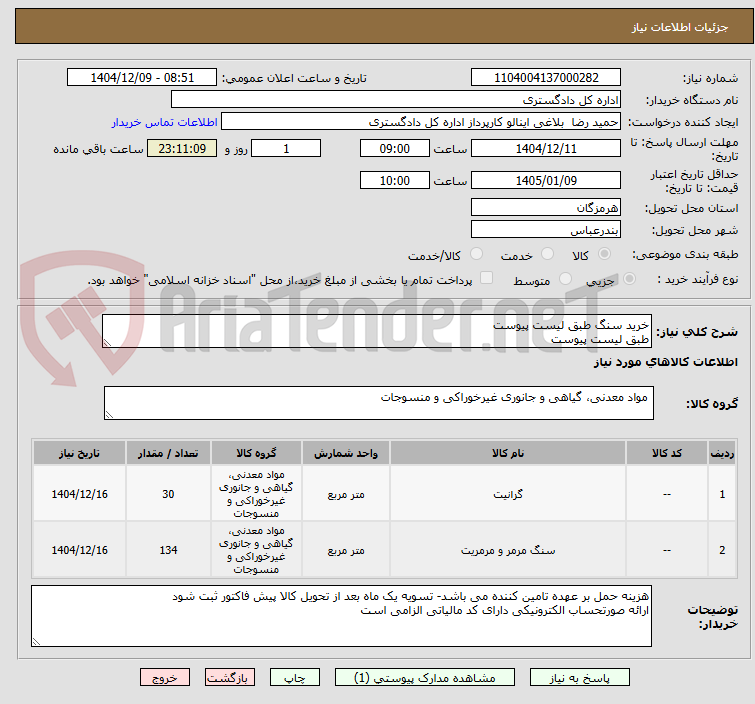
Task: Click the validity time field 10:00
Action: pos(395,180)
